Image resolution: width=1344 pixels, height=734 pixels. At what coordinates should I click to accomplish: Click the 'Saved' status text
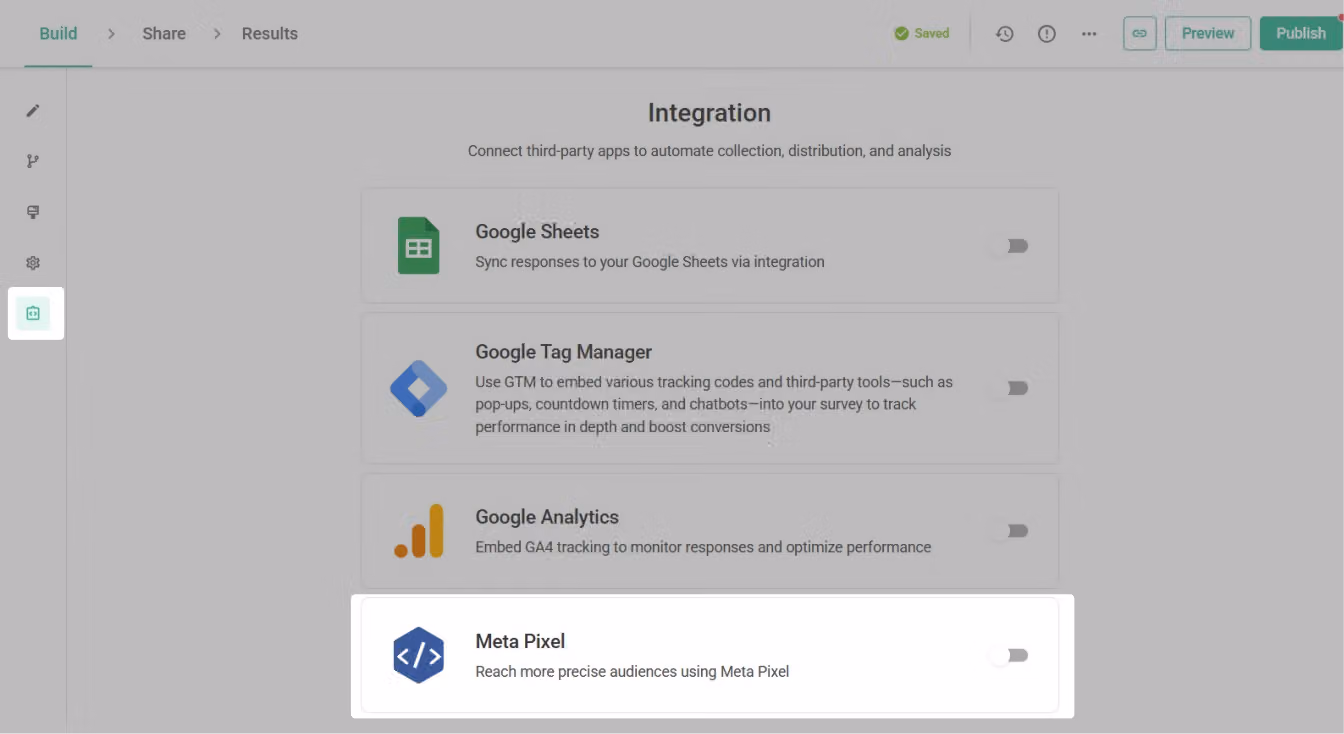931,34
